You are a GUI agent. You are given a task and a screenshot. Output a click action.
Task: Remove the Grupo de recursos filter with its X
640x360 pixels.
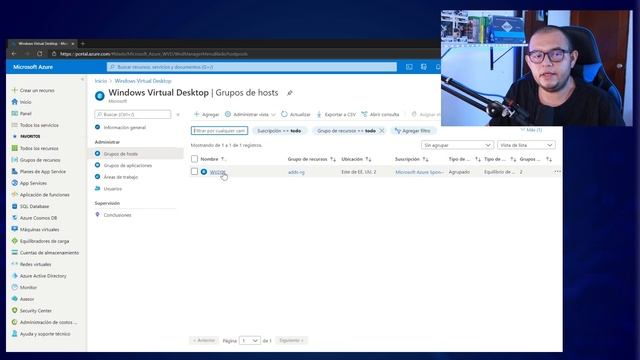[x=382, y=131]
